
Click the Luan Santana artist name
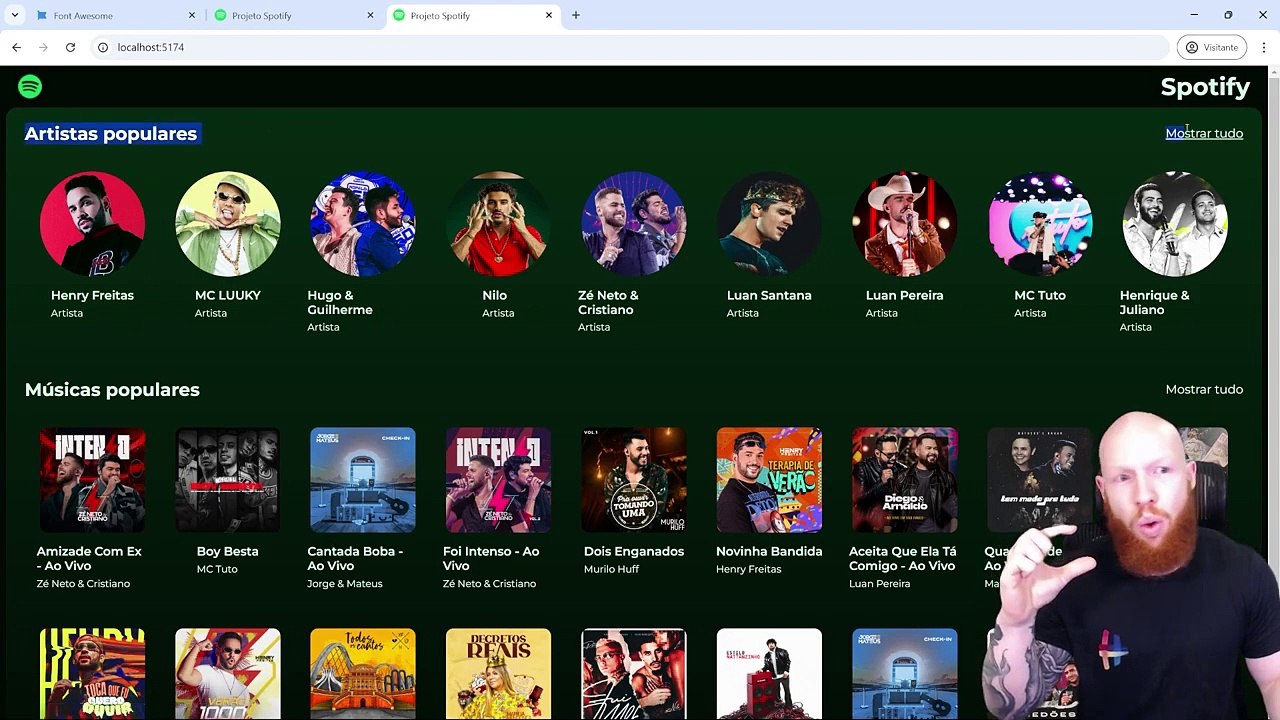(x=769, y=295)
